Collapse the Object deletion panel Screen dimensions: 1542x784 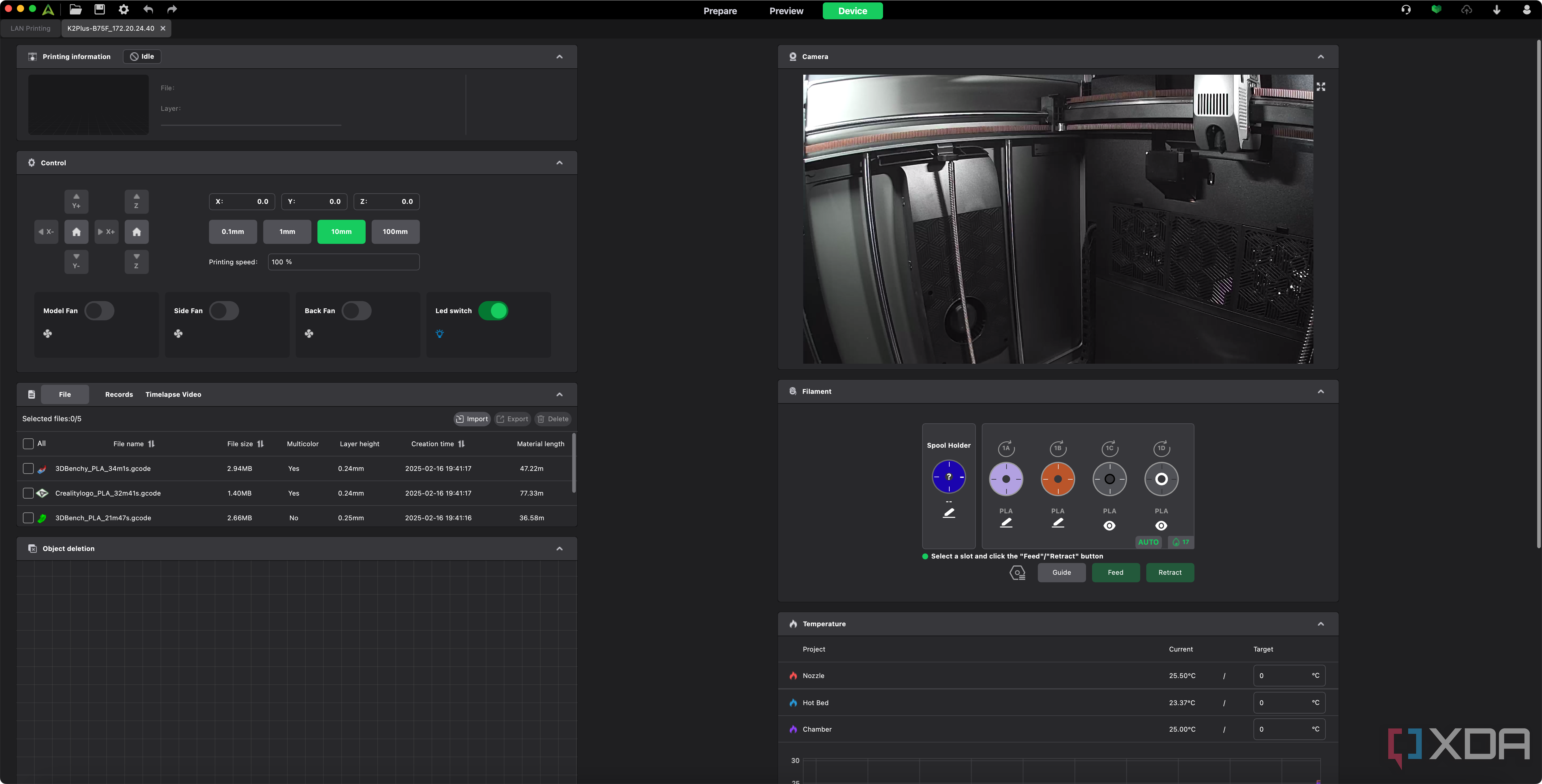point(560,549)
